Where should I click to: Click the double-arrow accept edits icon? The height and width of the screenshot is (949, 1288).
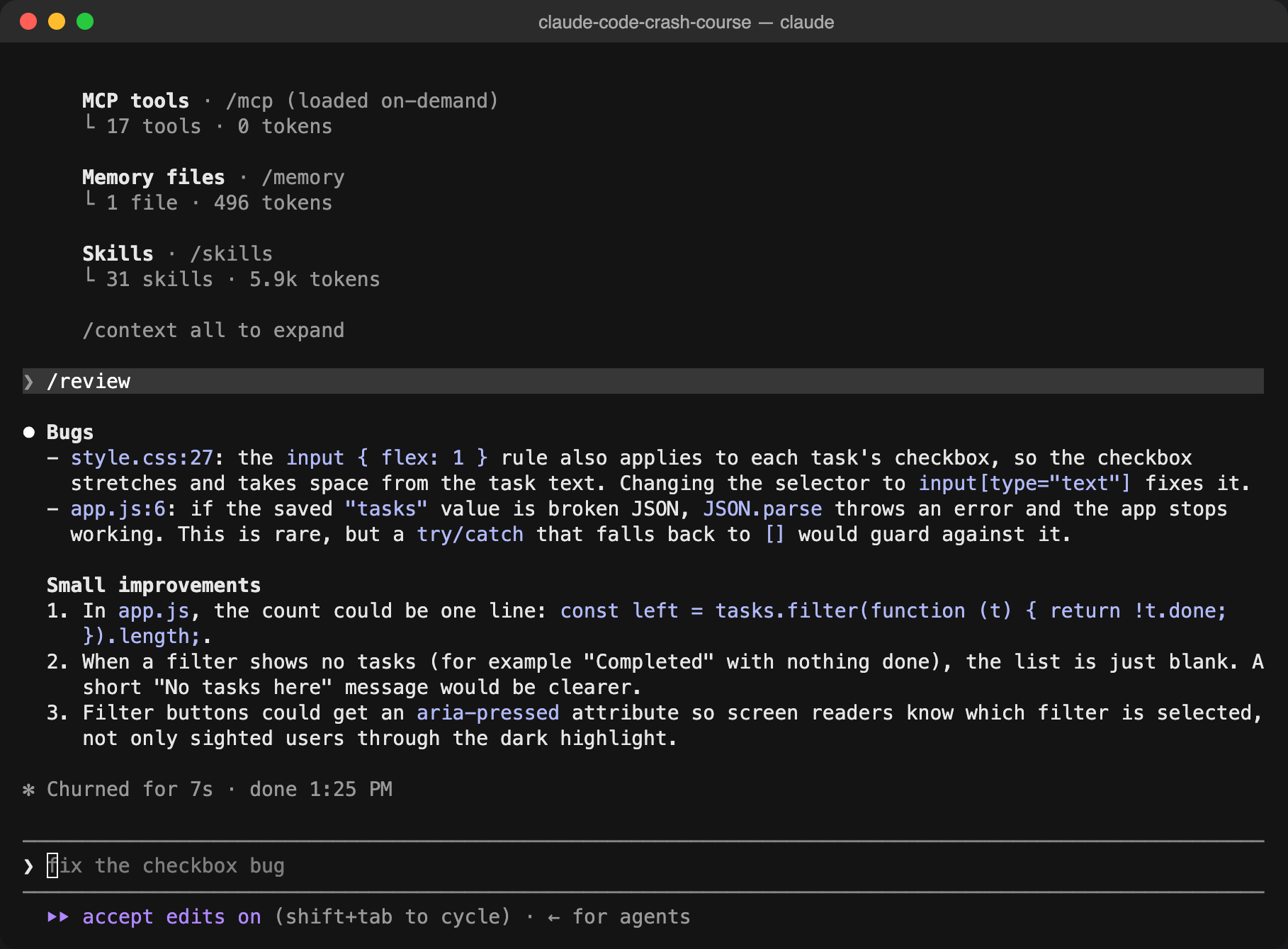(58, 916)
